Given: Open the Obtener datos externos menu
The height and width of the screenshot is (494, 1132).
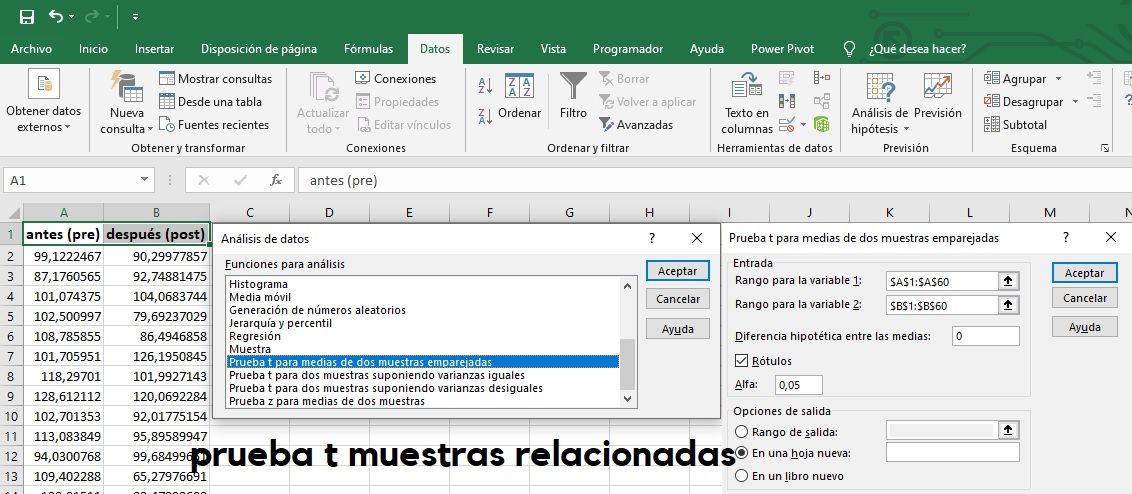Looking at the screenshot, I should coord(43,101).
